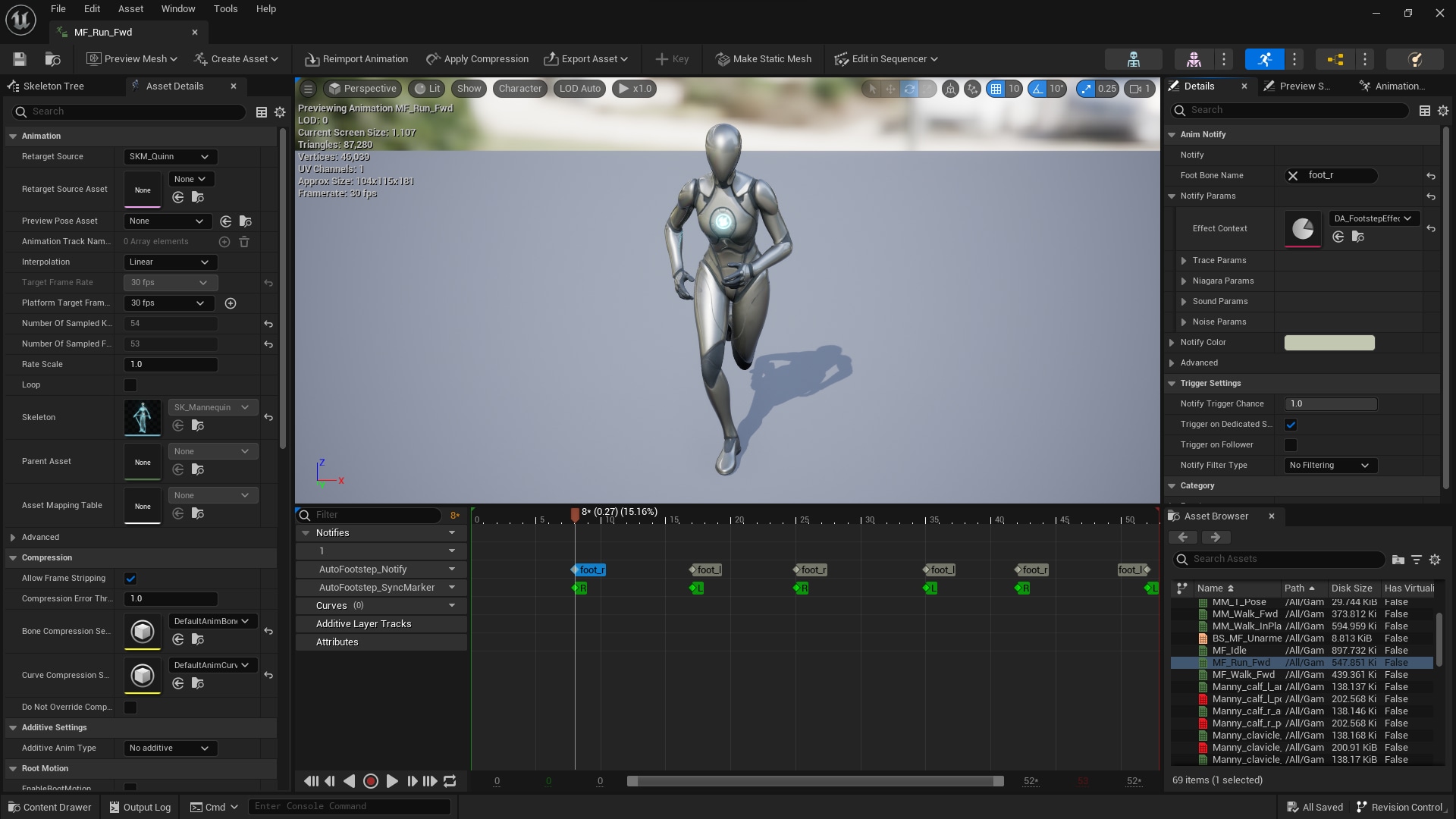Enable Allow Frame Stripping checkbox
The image size is (1456, 819).
(x=130, y=578)
